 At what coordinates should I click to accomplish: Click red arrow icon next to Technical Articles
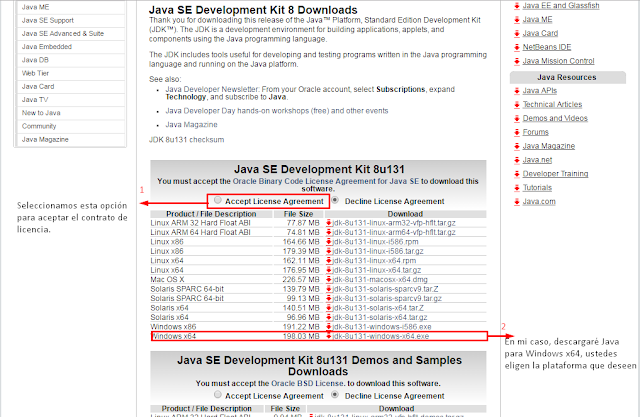pyautogui.click(x=517, y=105)
